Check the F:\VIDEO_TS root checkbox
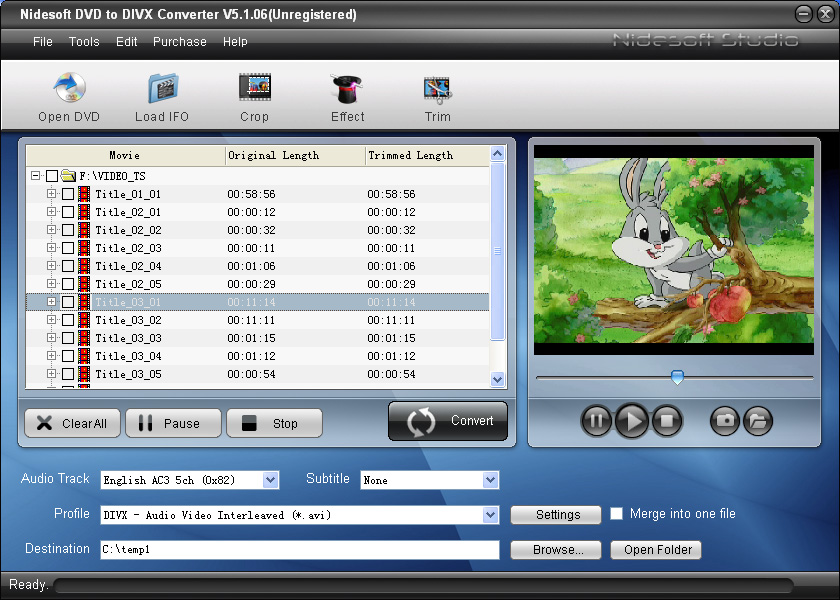The height and width of the screenshot is (600, 840). pyautogui.click(x=52, y=176)
